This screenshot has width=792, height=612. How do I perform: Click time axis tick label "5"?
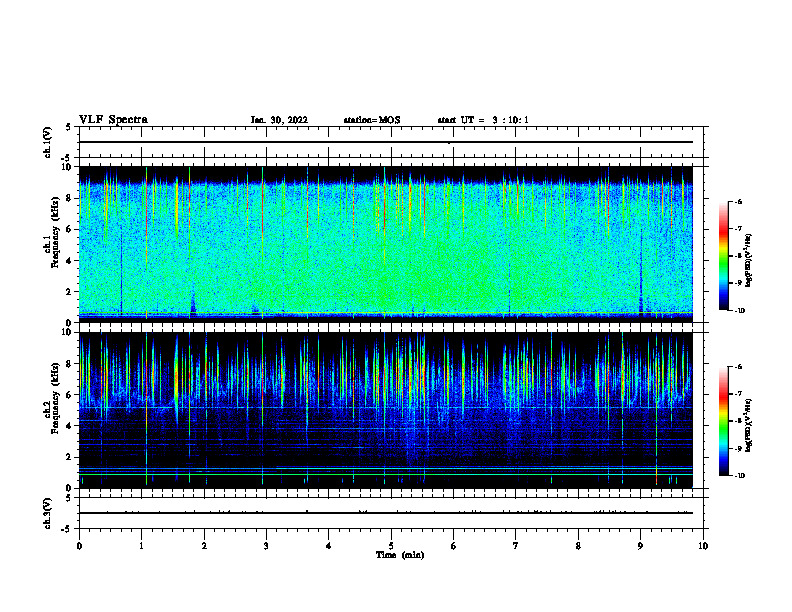(x=391, y=546)
